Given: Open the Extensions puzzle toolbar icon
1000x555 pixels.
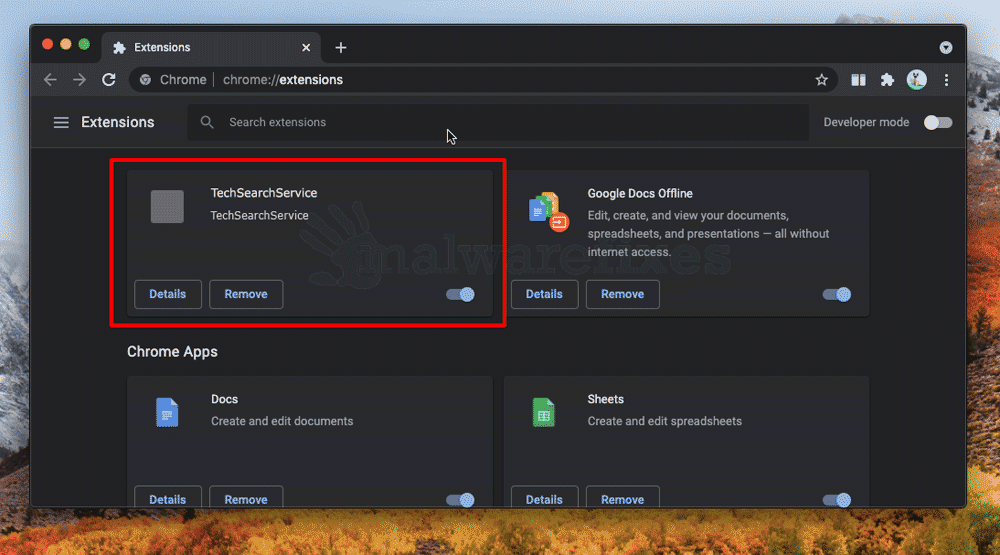Looking at the screenshot, I should [x=887, y=80].
